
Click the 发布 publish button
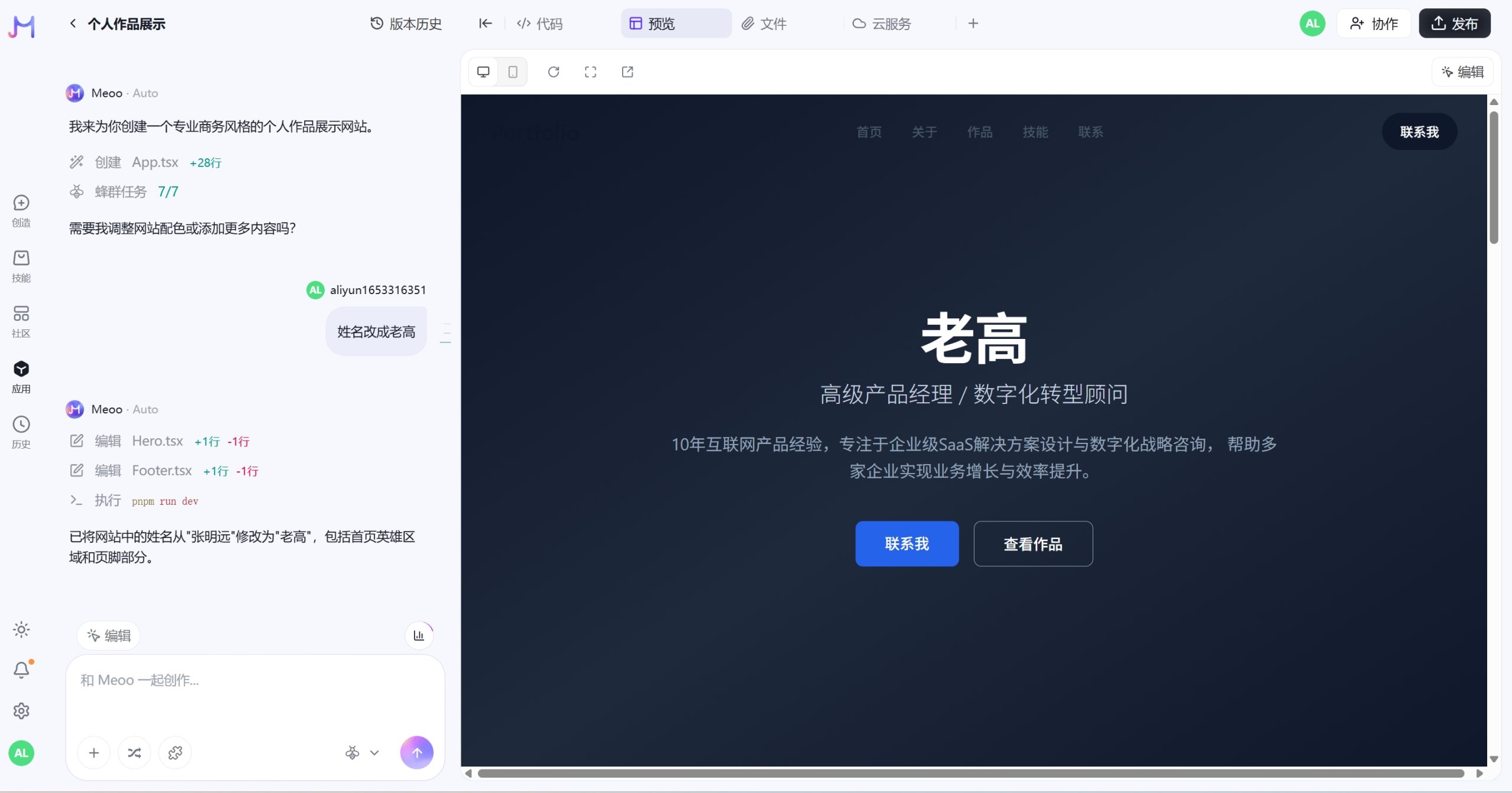coord(1455,23)
